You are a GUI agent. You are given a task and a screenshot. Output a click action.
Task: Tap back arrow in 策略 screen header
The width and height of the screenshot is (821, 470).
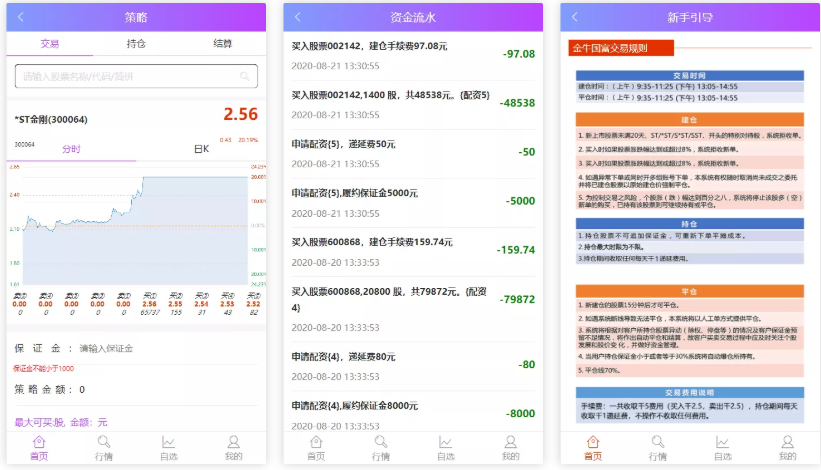[21, 18]
